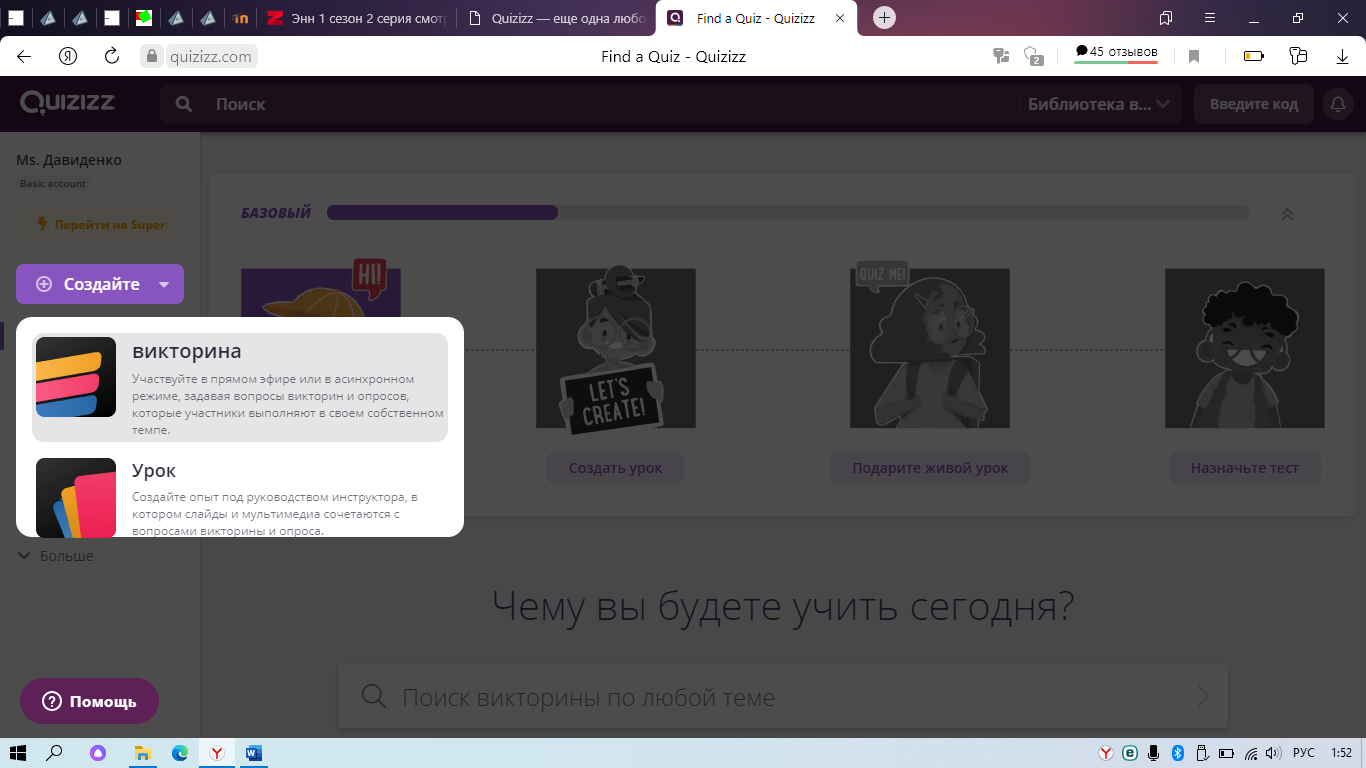Image resolution: width=1366 pixels, height=768 pixels.
Task: Click the padlock site security icon
Action: (x=152, y=57)
